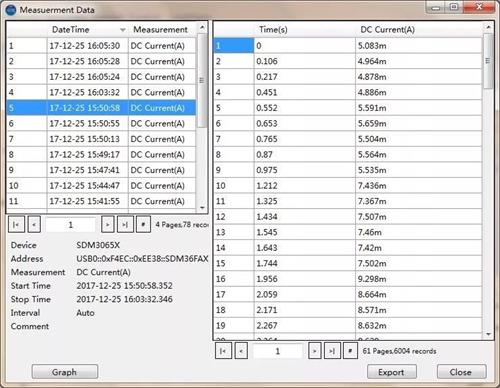Click the Interval value Auto

click(85, 313)
